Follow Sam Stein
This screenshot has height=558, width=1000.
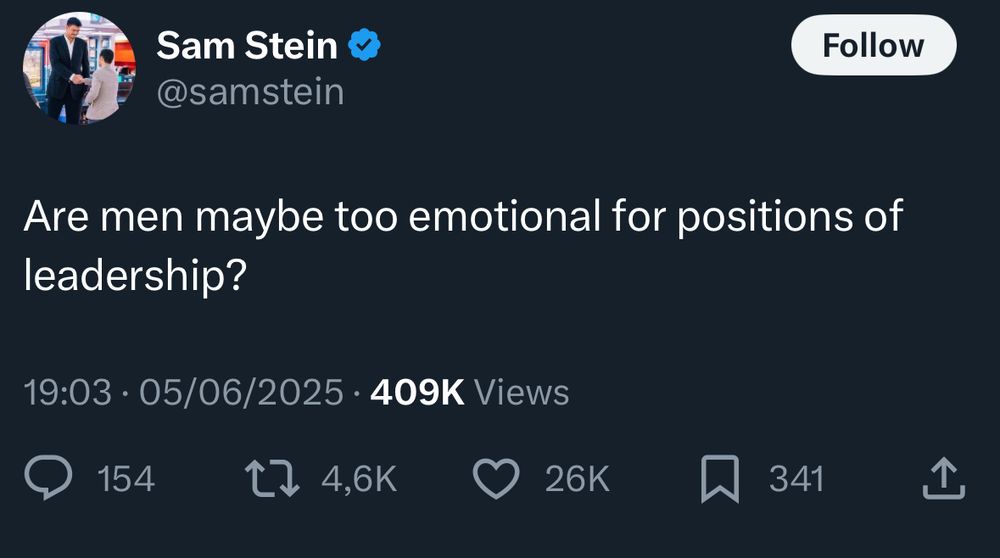[x=873, y=45]
